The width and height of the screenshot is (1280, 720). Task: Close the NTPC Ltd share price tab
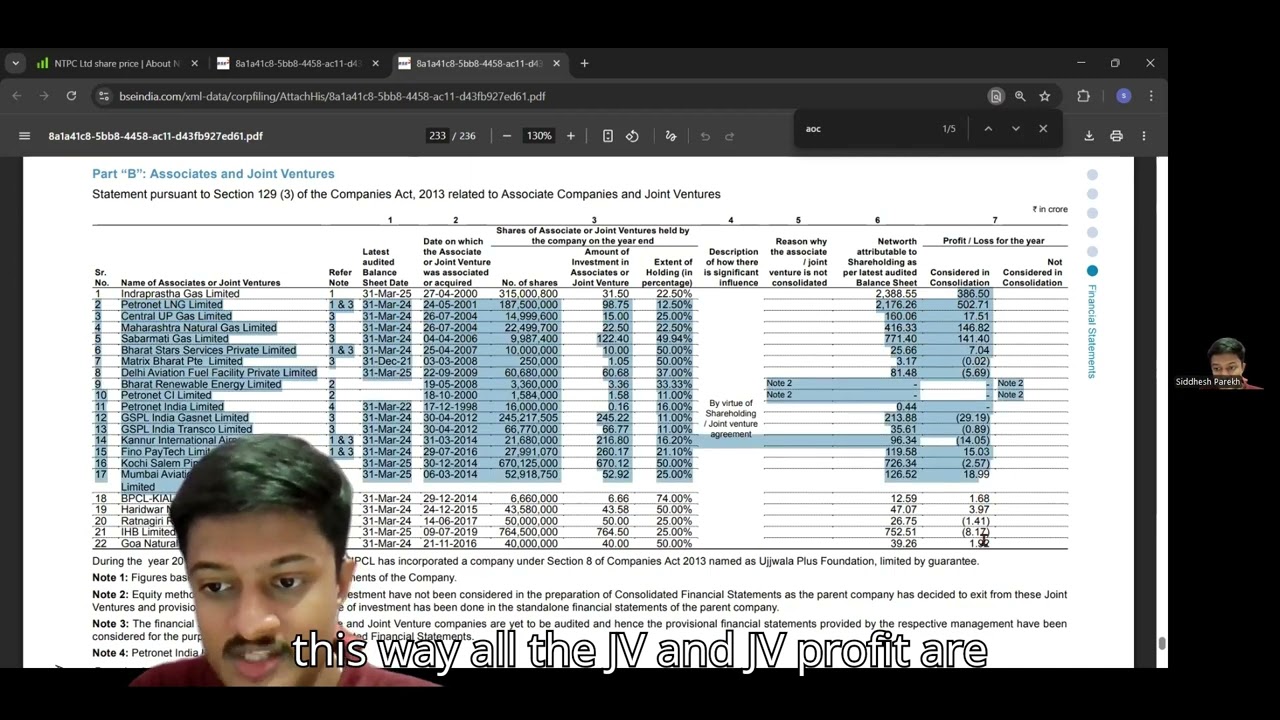click(x=194, y=63)
